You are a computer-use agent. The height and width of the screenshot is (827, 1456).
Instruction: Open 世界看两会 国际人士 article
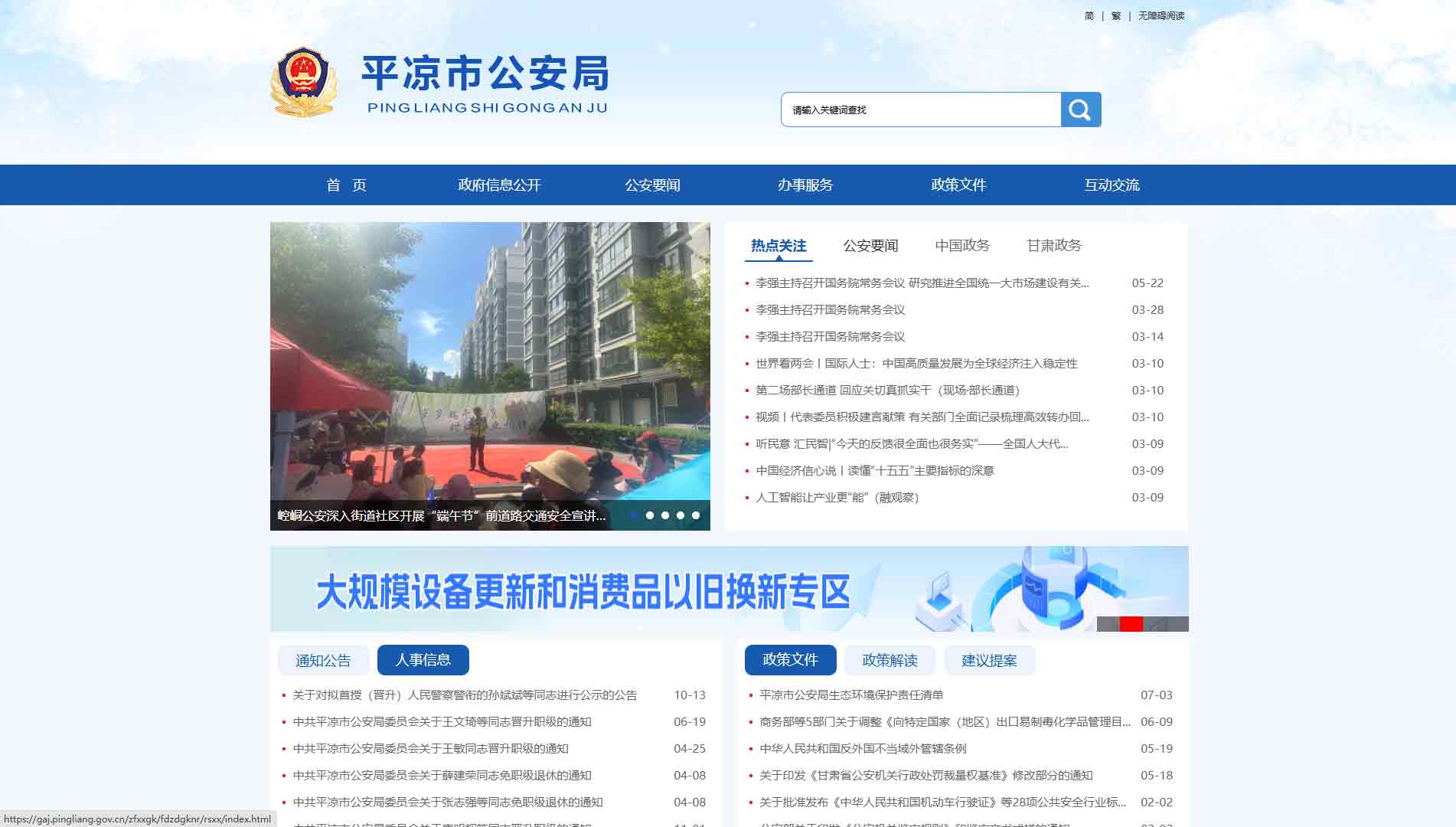tap(916, 364)
